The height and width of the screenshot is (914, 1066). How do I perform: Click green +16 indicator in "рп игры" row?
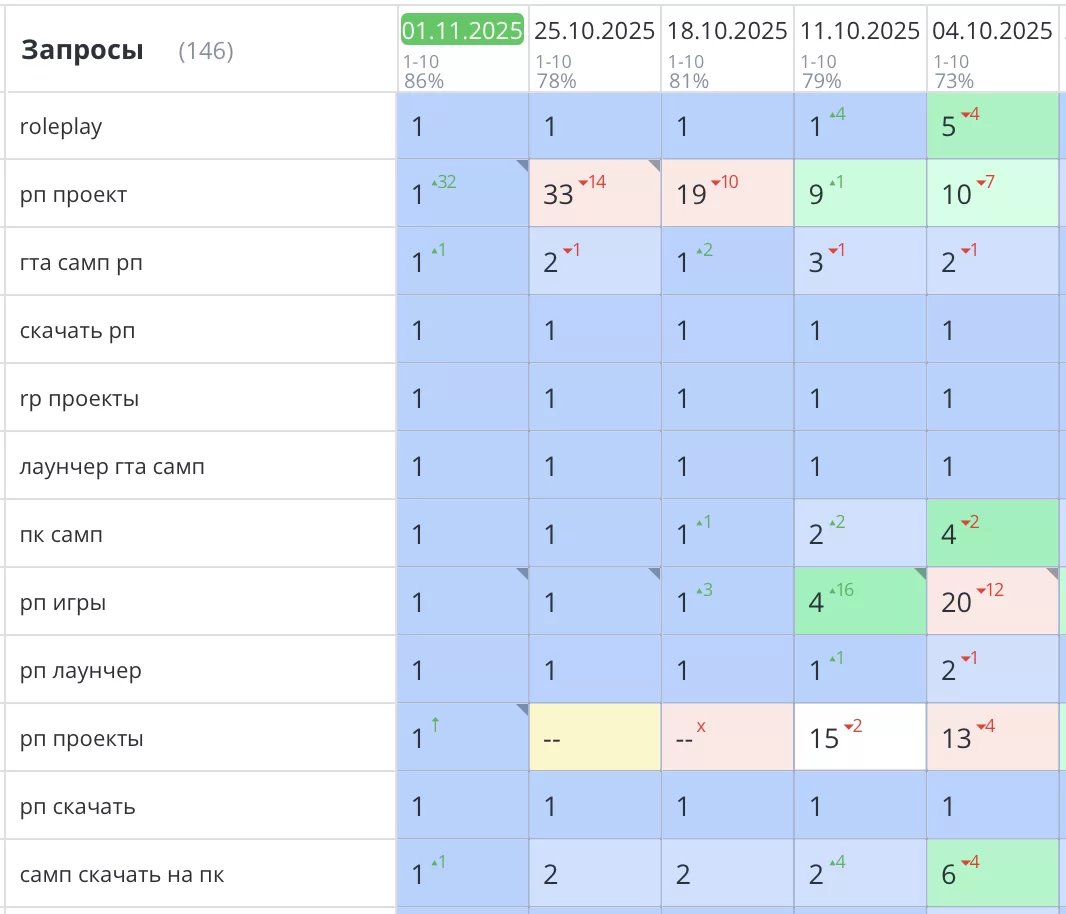click(840, 590)
